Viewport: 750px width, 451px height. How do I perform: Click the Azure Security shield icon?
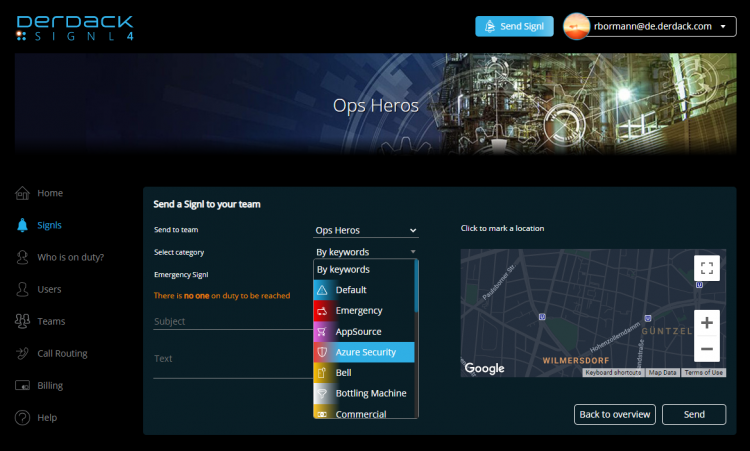coord(322,352)
